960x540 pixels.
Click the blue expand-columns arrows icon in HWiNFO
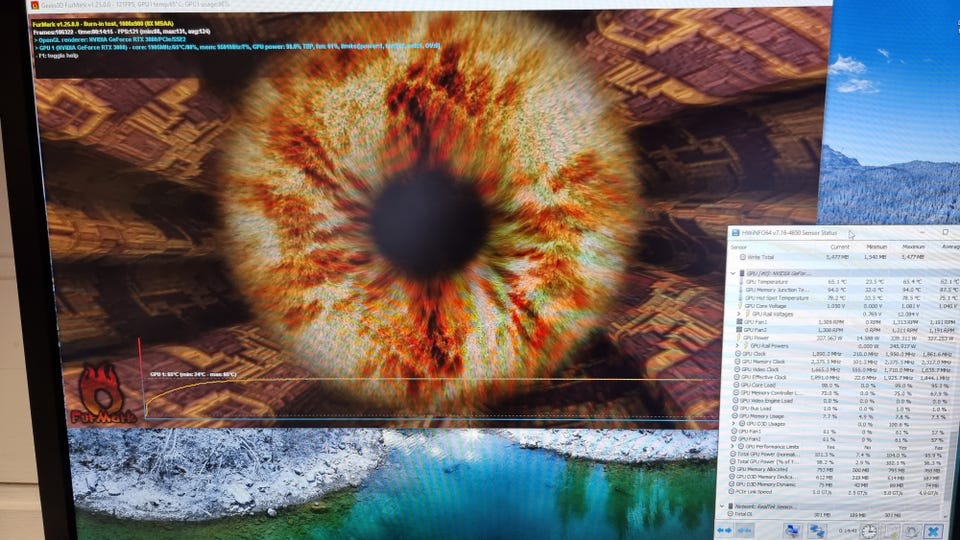pos(724,530)
